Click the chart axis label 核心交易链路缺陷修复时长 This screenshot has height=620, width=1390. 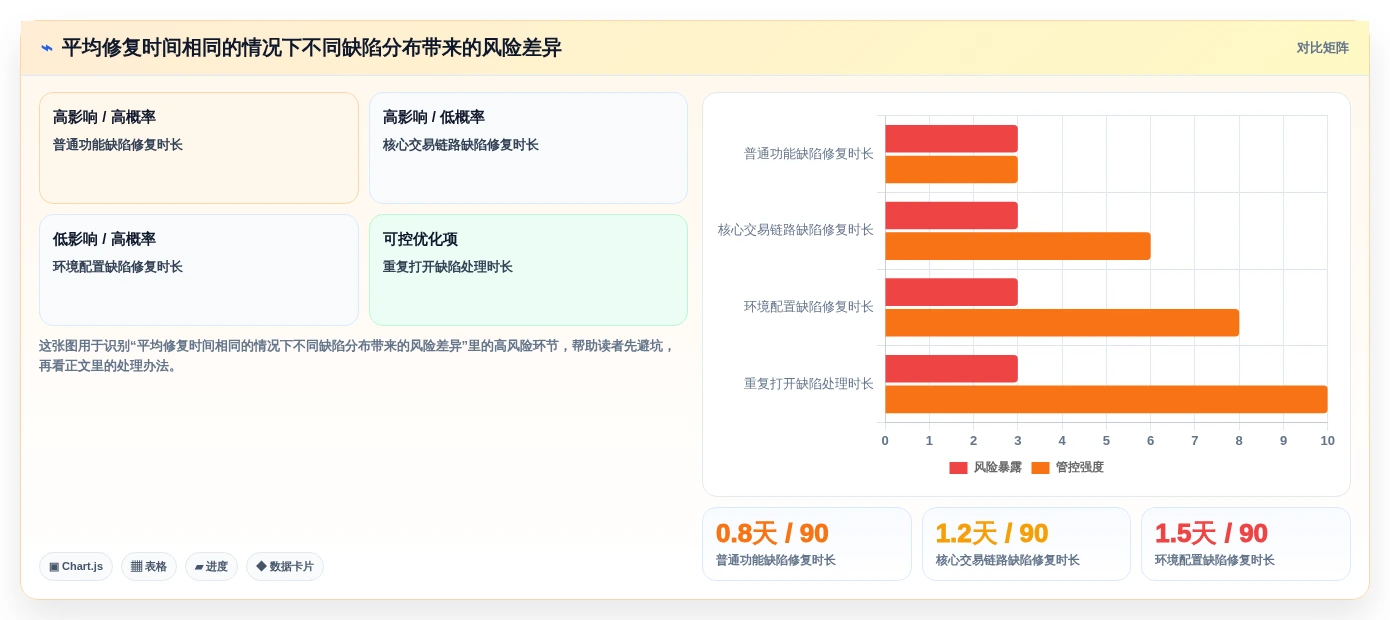(x=796, y=230)
